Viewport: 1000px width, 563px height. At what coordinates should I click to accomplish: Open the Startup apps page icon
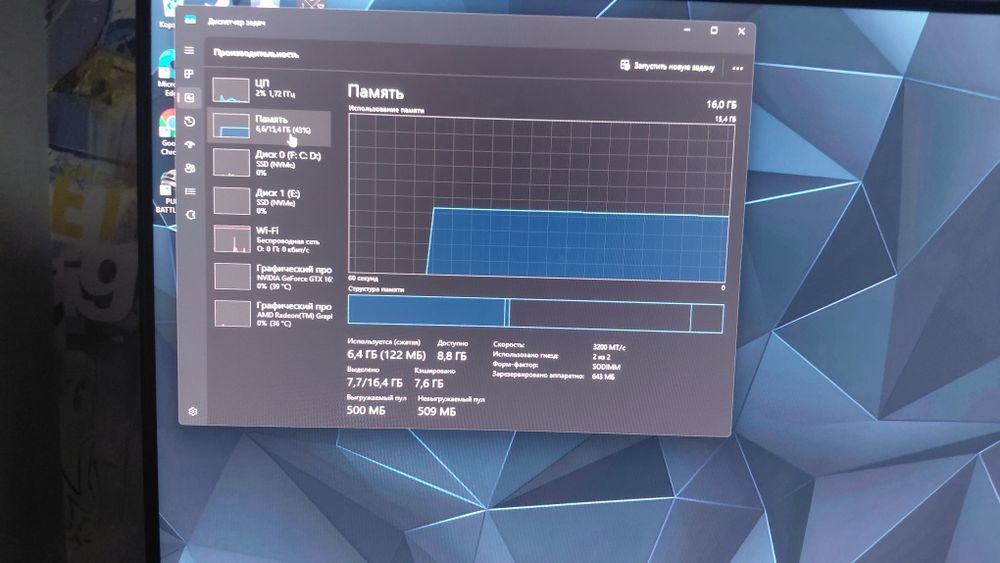click(190, 145)
